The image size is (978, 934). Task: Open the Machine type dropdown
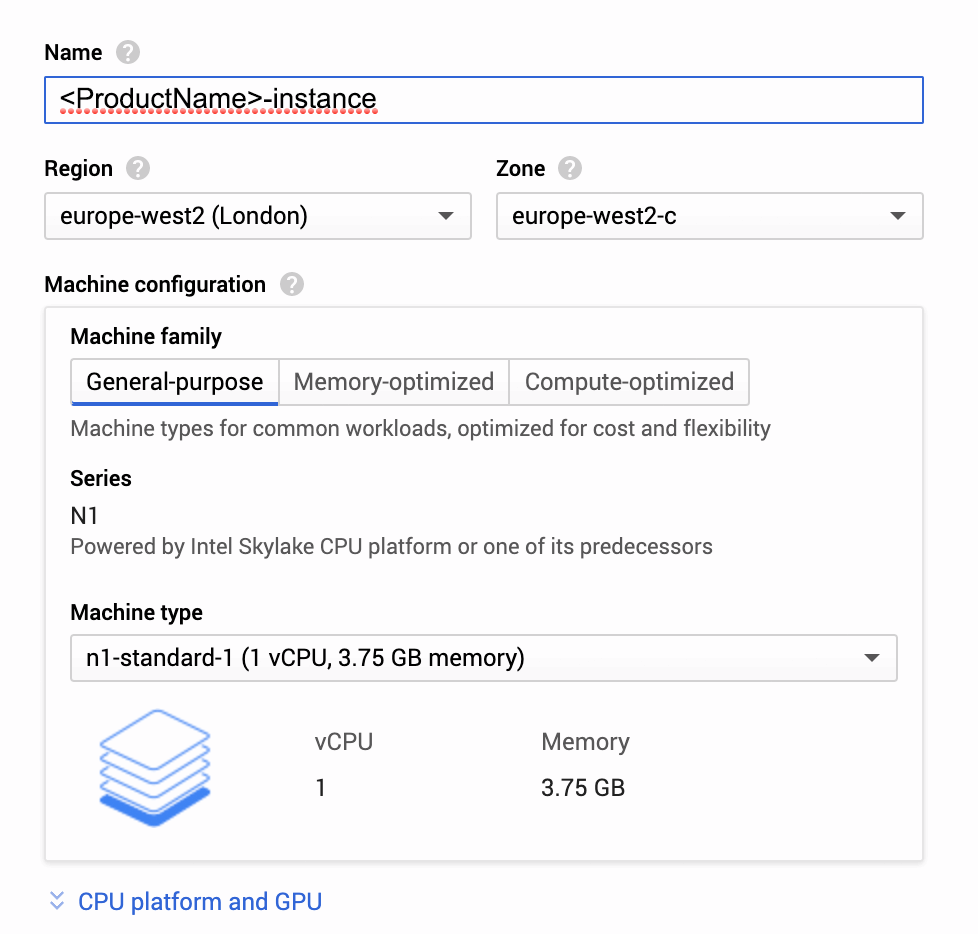pyautogui.click(x=483, y=658)
